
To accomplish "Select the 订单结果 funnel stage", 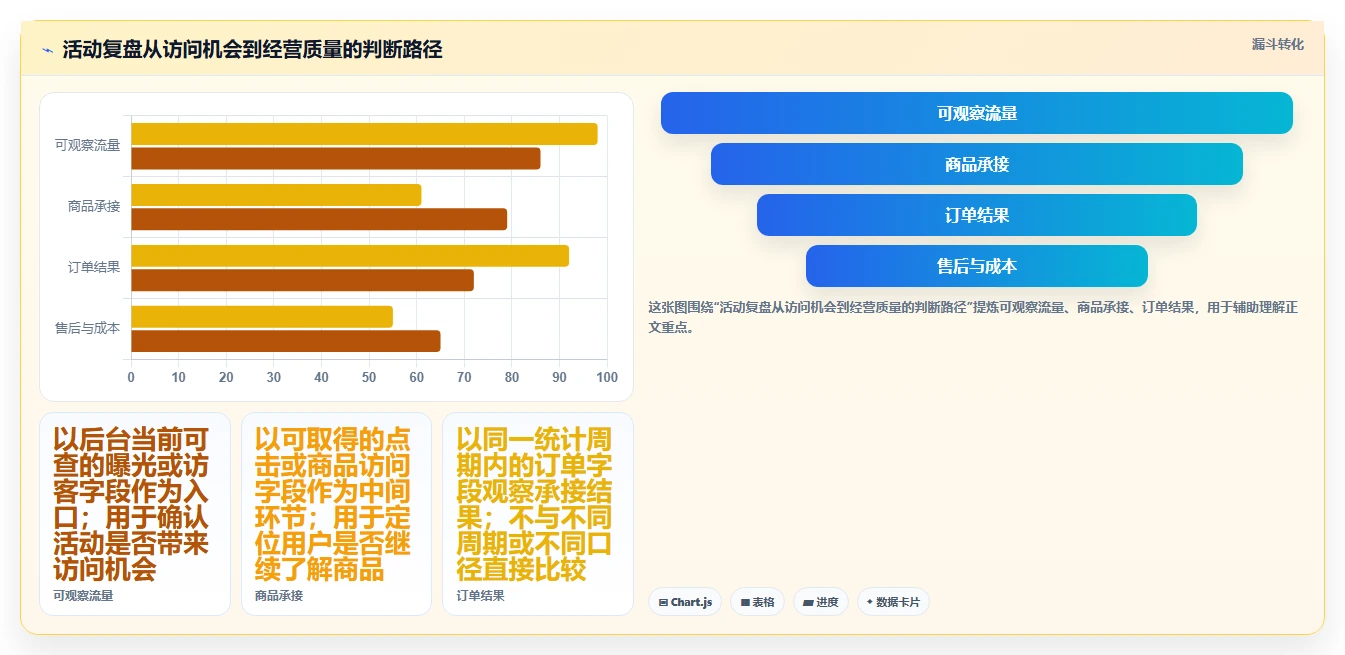I will click(976, 215).
